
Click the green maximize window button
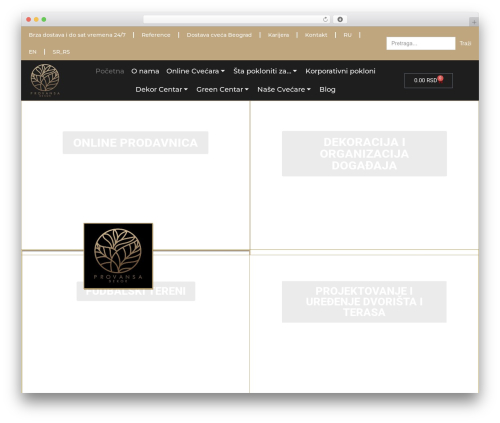tap(44, 20)
